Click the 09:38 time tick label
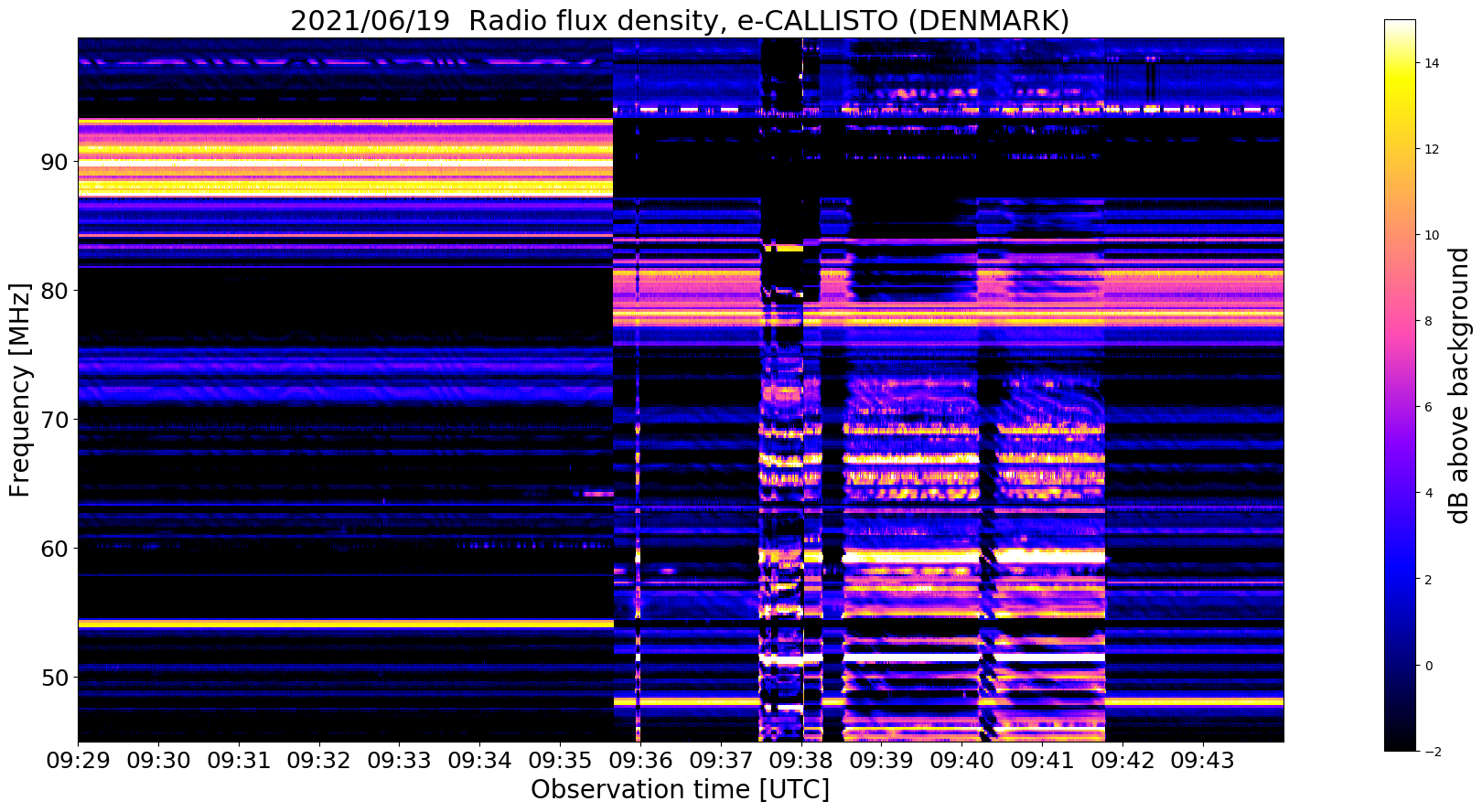This screenshot has width=1482, height=812. 802,760
